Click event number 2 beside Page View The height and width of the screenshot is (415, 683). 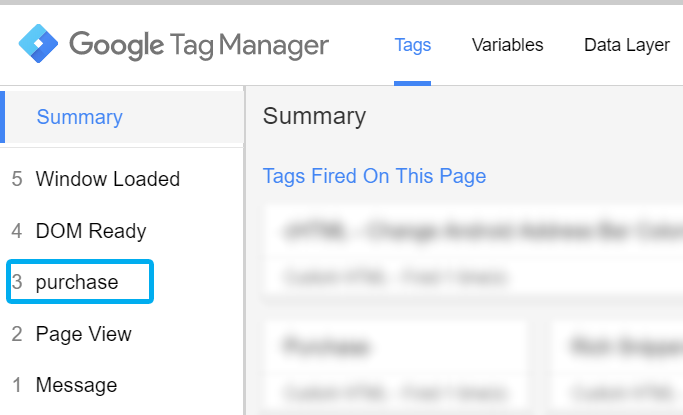16,334
